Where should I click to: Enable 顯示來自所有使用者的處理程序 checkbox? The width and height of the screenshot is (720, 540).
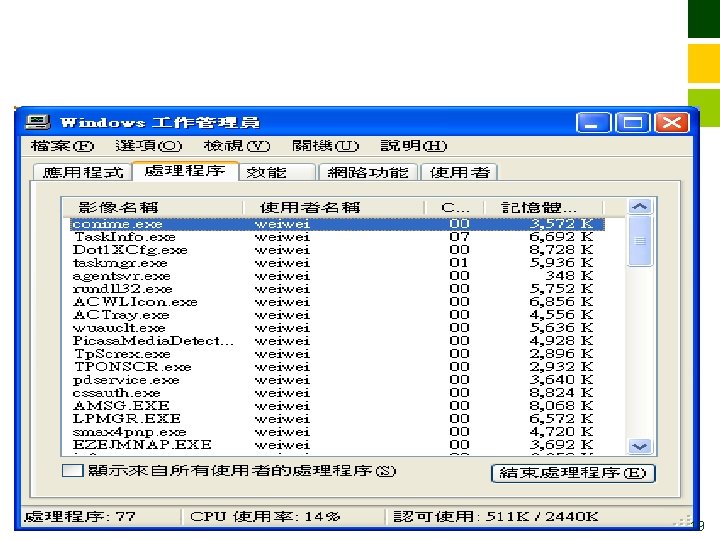(x=73, y=471)
